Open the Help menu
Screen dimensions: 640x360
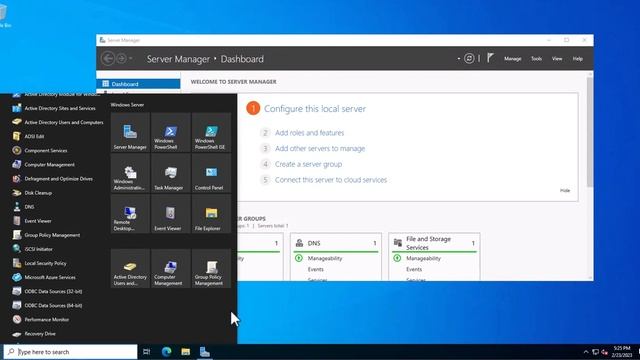[578, 59]
